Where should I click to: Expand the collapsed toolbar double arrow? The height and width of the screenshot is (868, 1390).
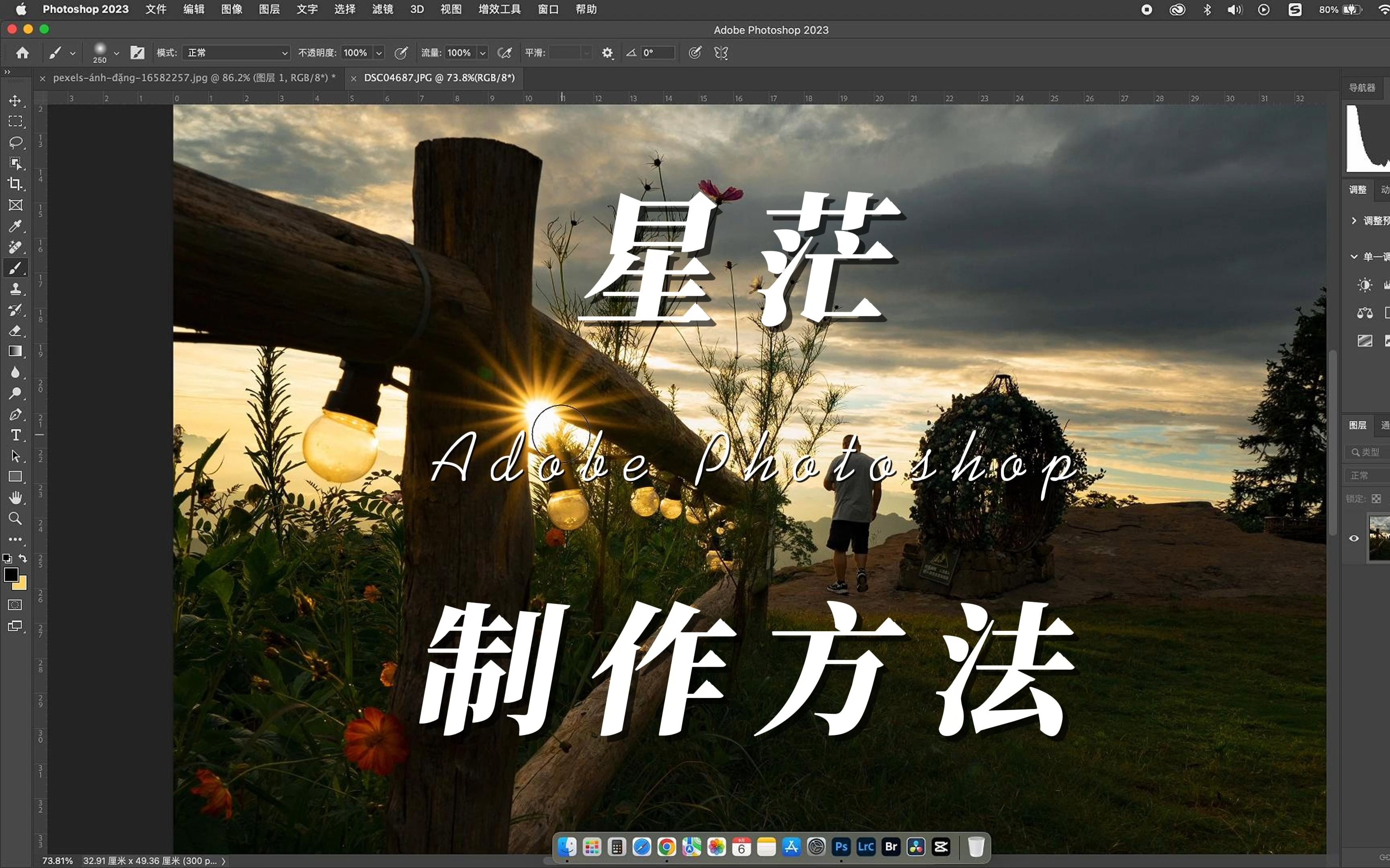7,72
